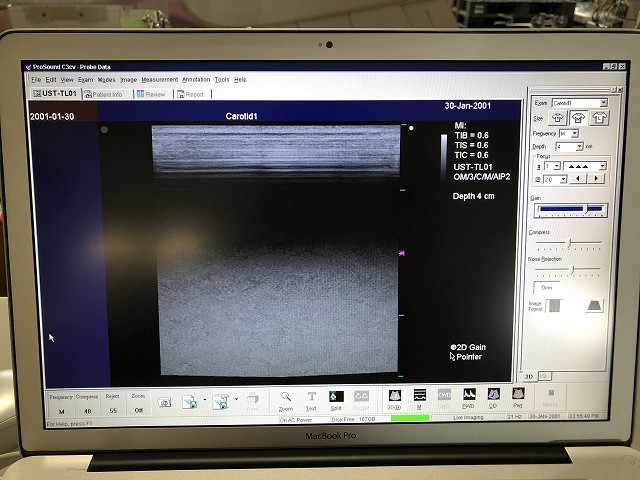Open the Frequency dropdown in side panel

pos(569,133)
